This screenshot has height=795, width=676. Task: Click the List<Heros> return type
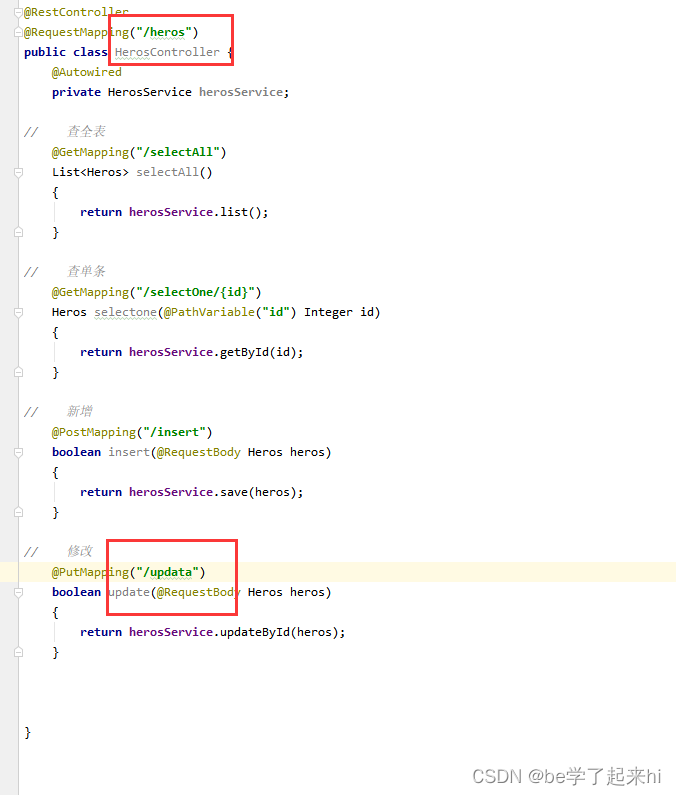90,172
